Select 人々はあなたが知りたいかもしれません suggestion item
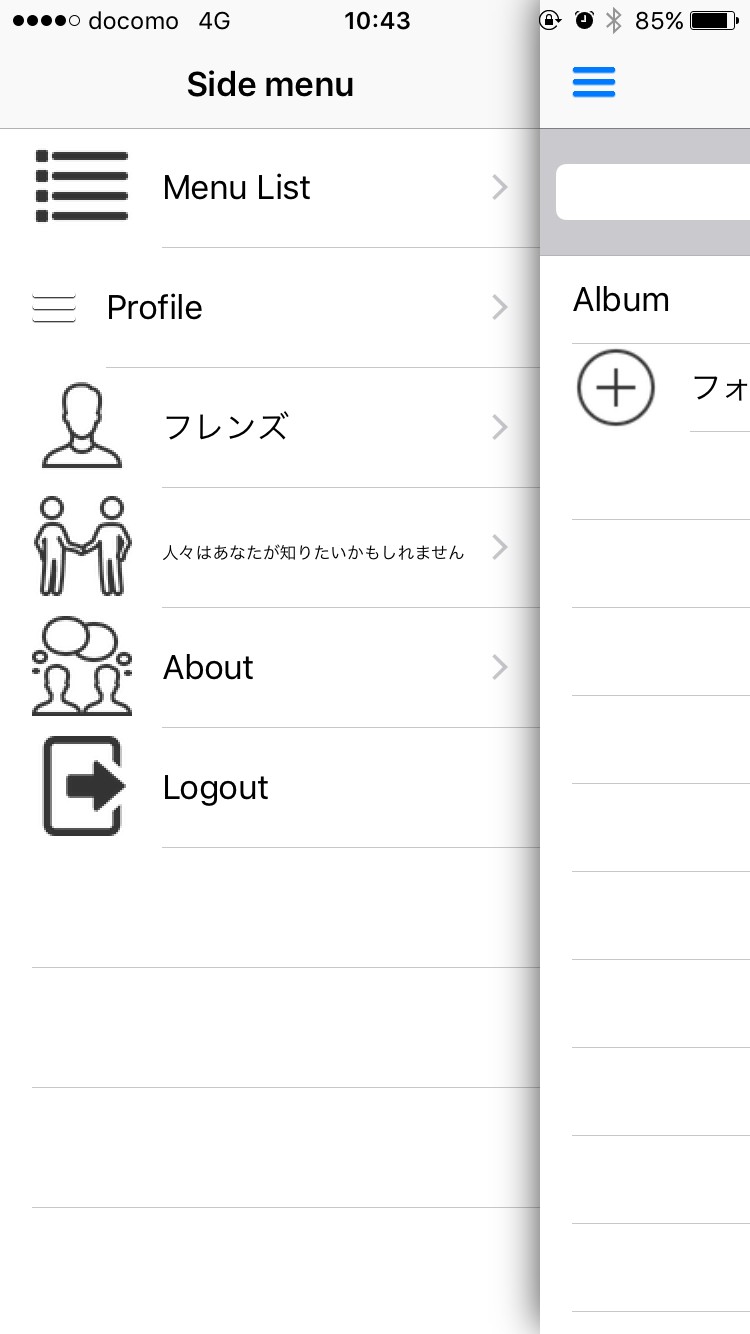Viewport: 750px width, 1334px height. pos(313,552)
